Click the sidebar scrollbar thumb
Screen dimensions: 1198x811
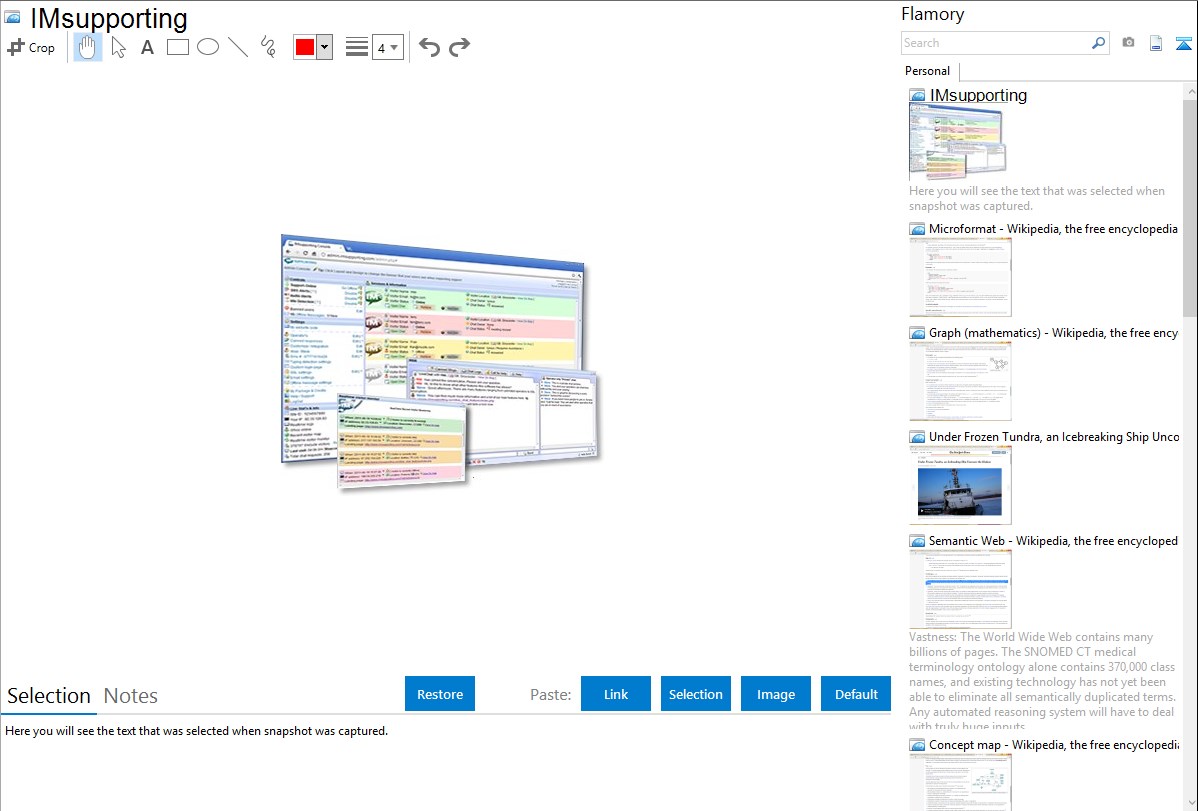click(x=1190, y=206)
